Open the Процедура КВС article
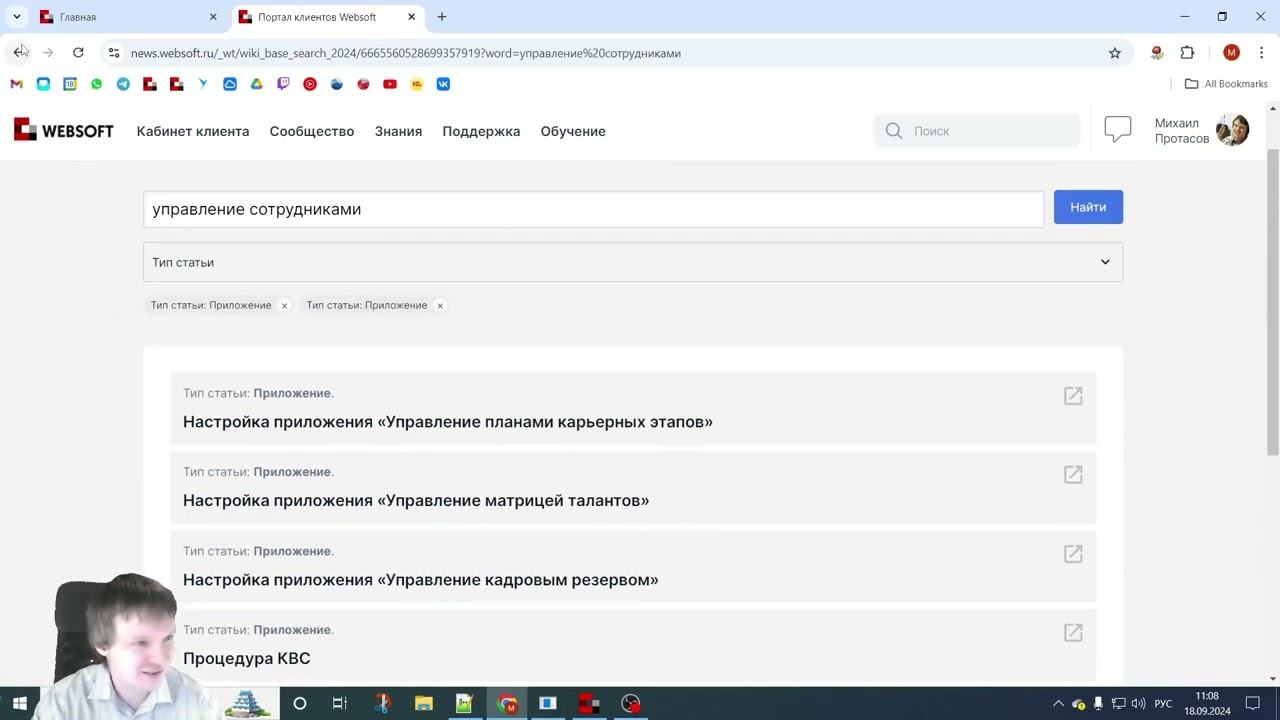The width and height of the screenshot is (1280, 720). point(247,659)
